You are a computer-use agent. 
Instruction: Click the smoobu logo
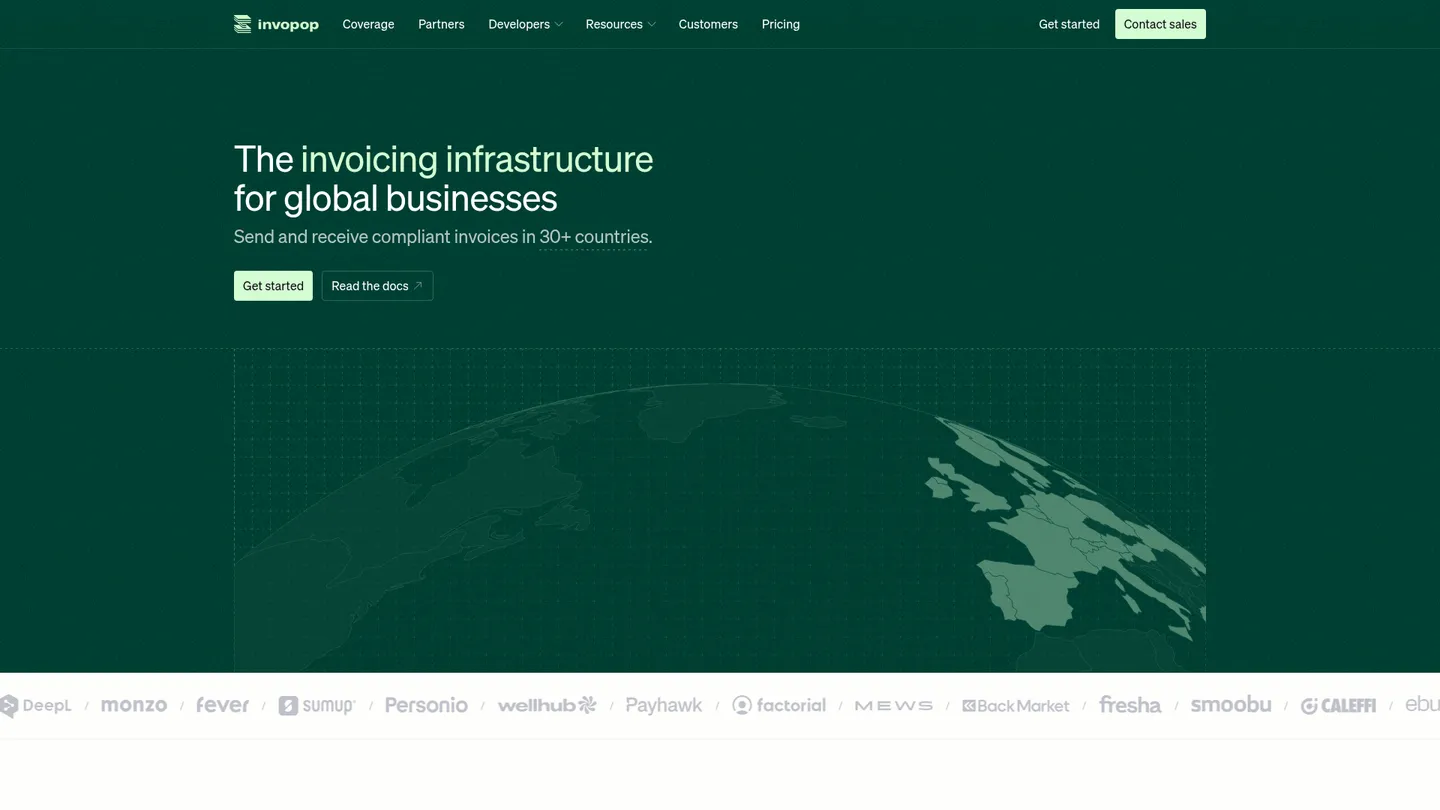(1231, 705)
